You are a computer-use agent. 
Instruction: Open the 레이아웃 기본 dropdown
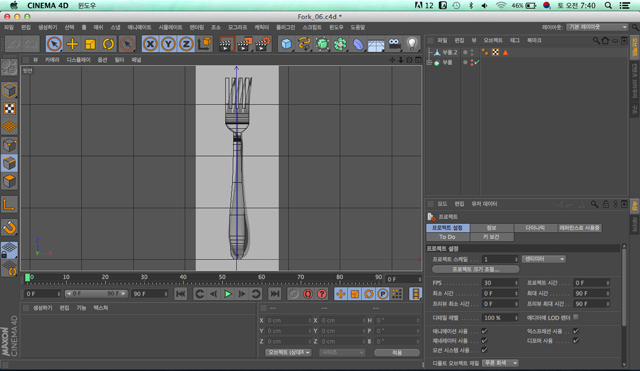coord(597,27)
